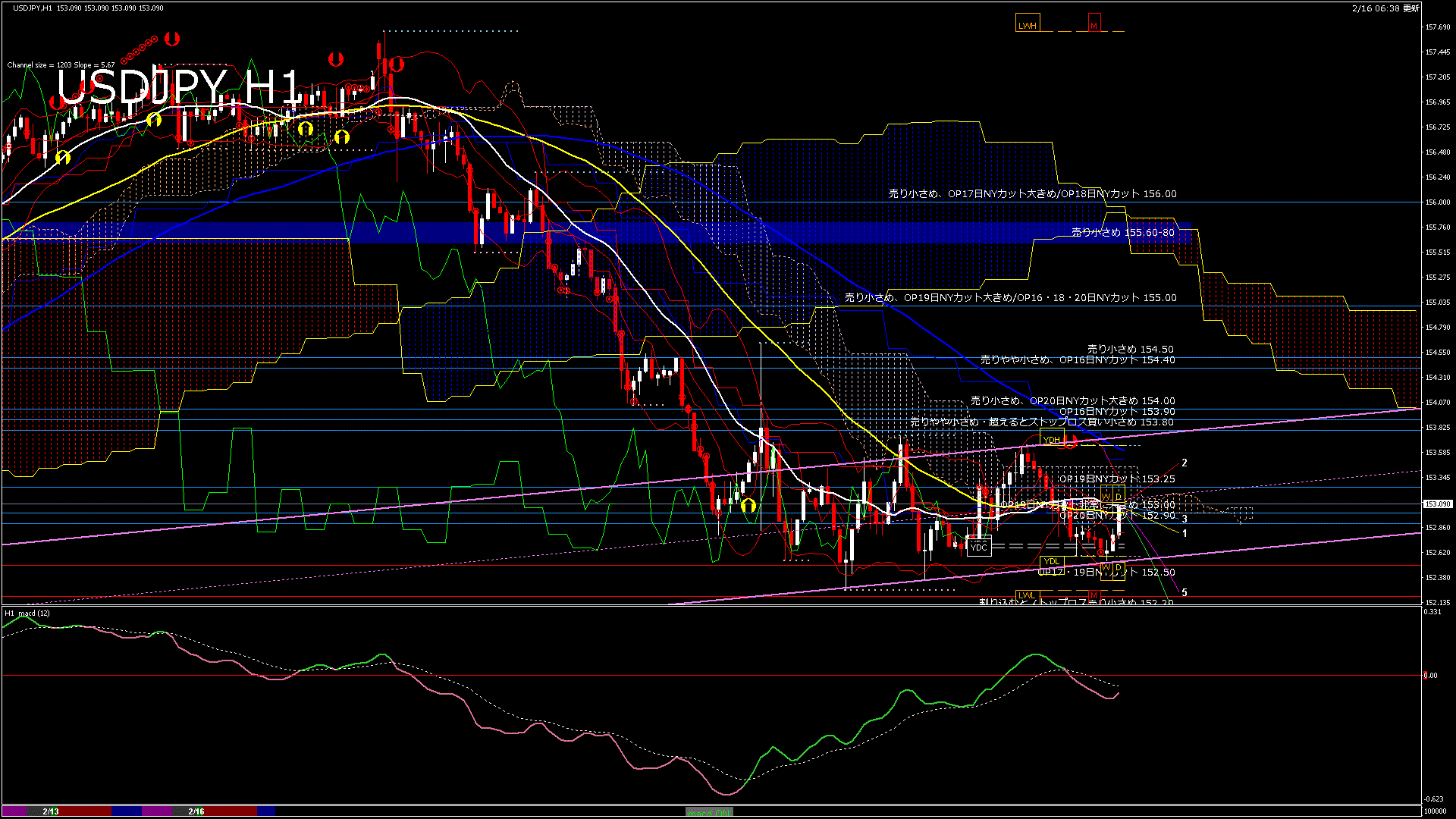The width and height of the screenshot is (1456, 819).
Task: Click the OP19日NYカット 153.25 label
Action: click(x=1116, y=479)
